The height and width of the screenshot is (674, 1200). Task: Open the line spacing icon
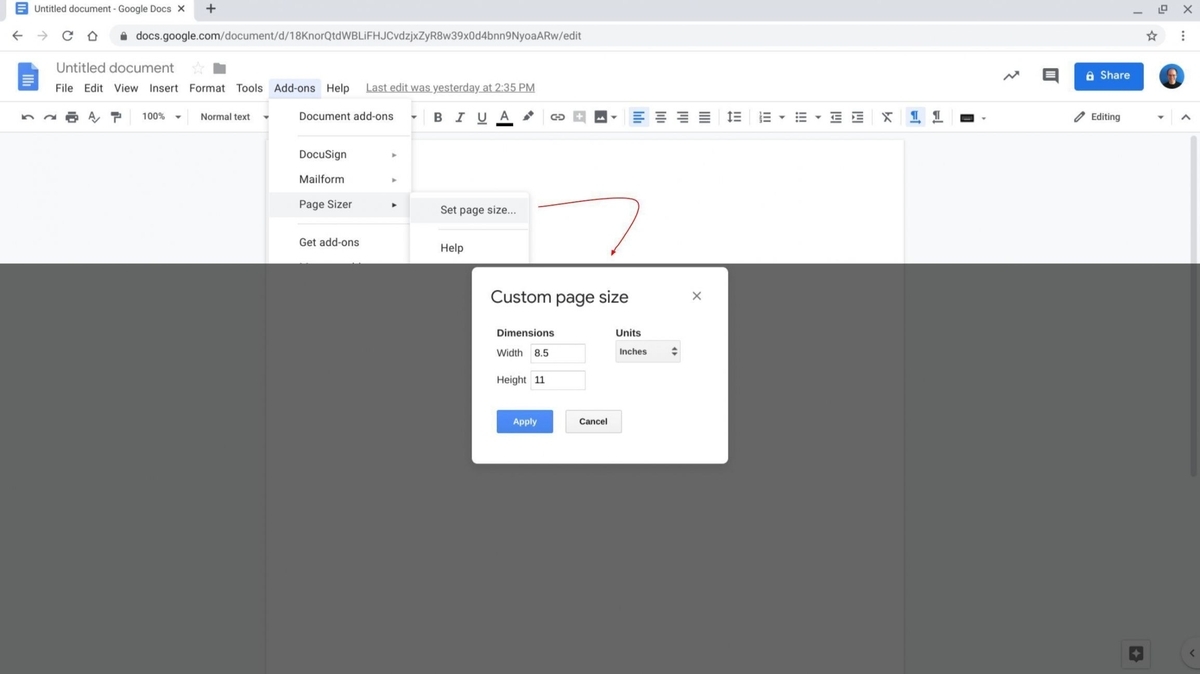(x=734, y=117)
